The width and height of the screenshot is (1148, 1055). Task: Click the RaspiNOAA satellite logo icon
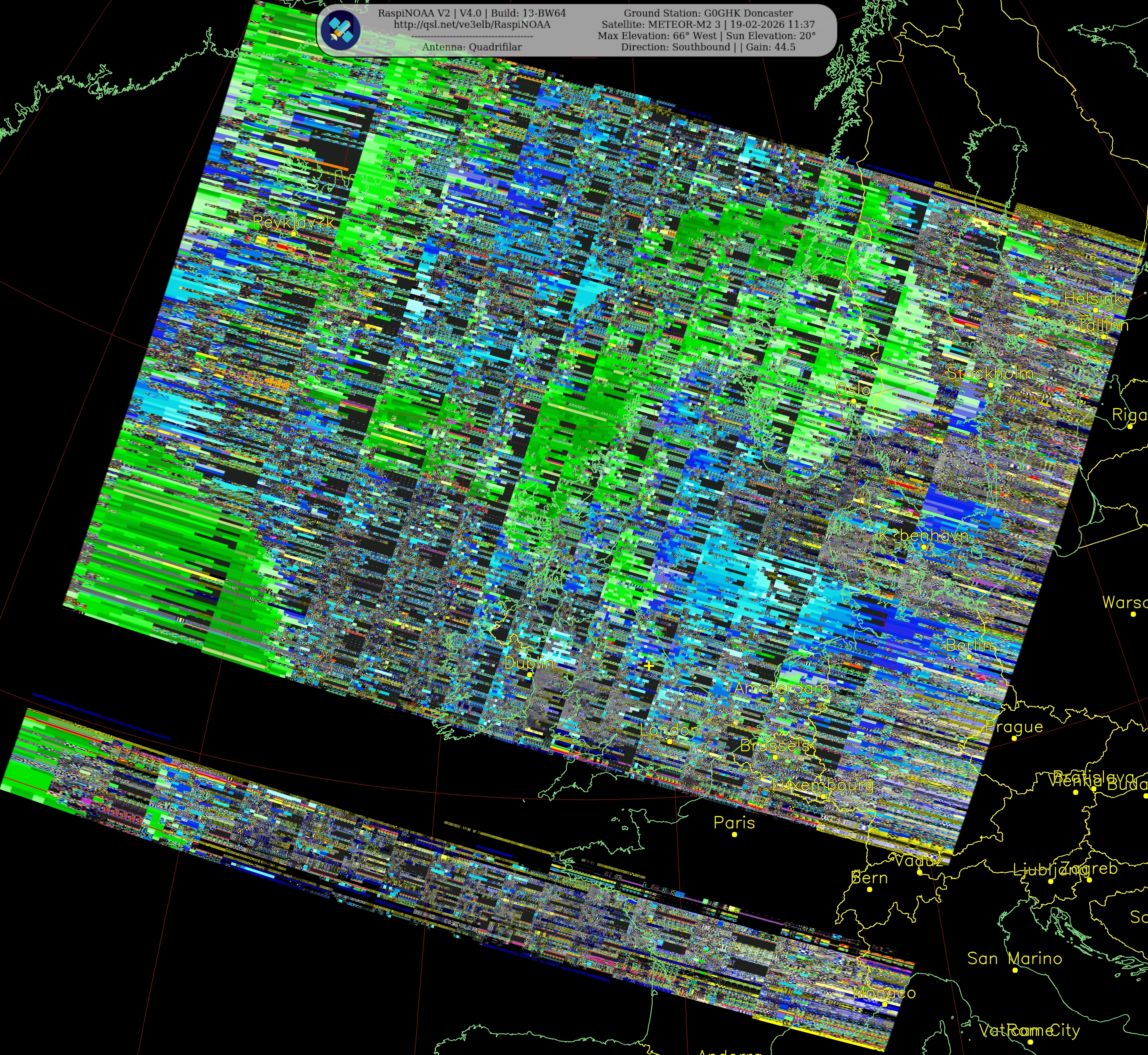pyautogui.click(x=340, y=30)
